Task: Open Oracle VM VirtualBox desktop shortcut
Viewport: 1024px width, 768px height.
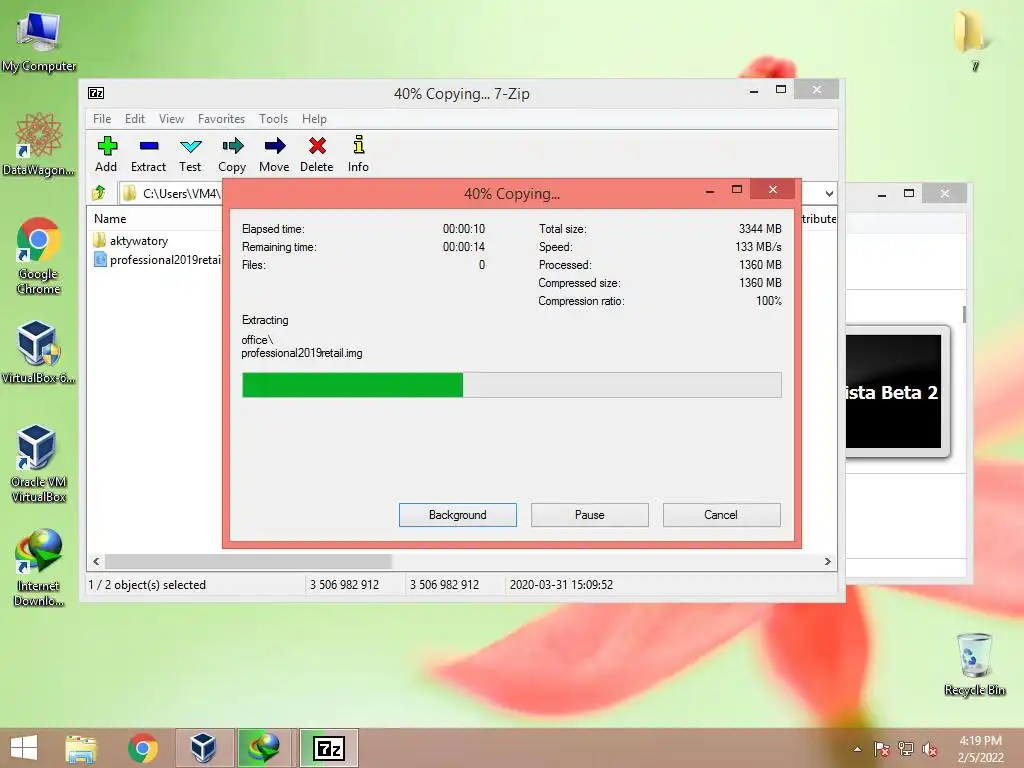Action: pos(39,463)
